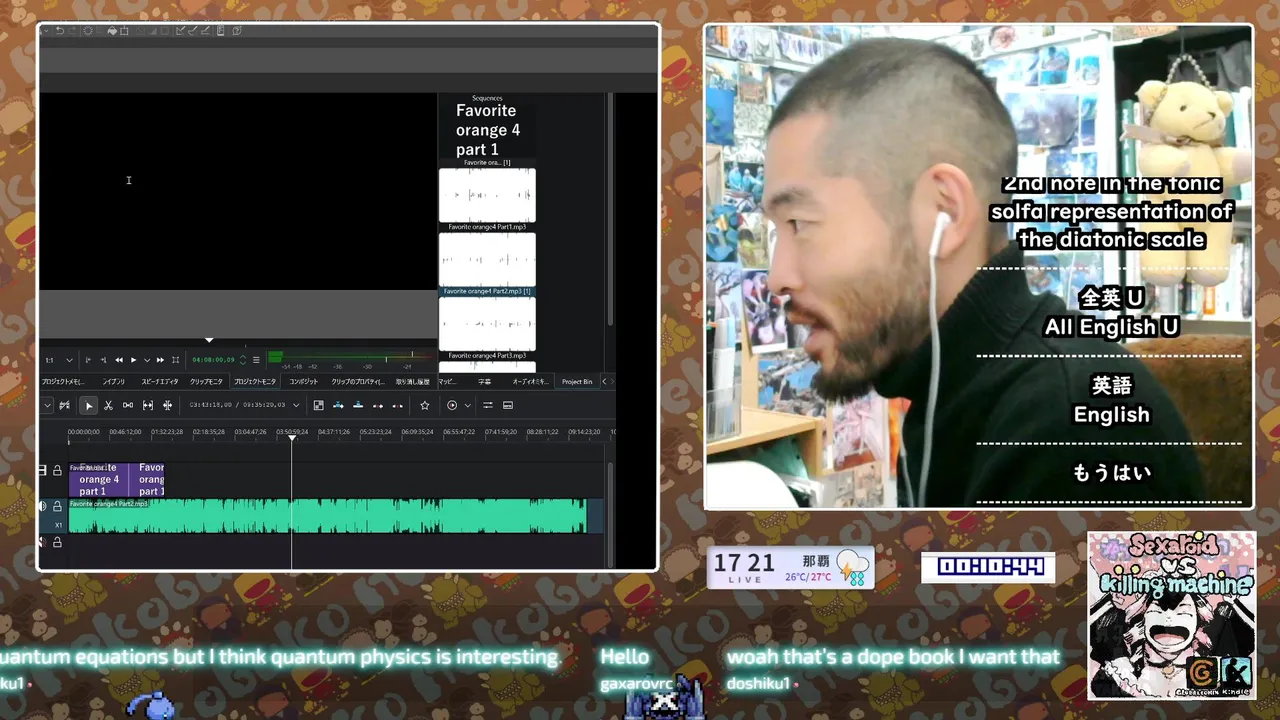The width and height of the screenshot is (1280, 720).
Task: Click the timeline timecode 03:43:18,00 field
Action: (210, 405)
